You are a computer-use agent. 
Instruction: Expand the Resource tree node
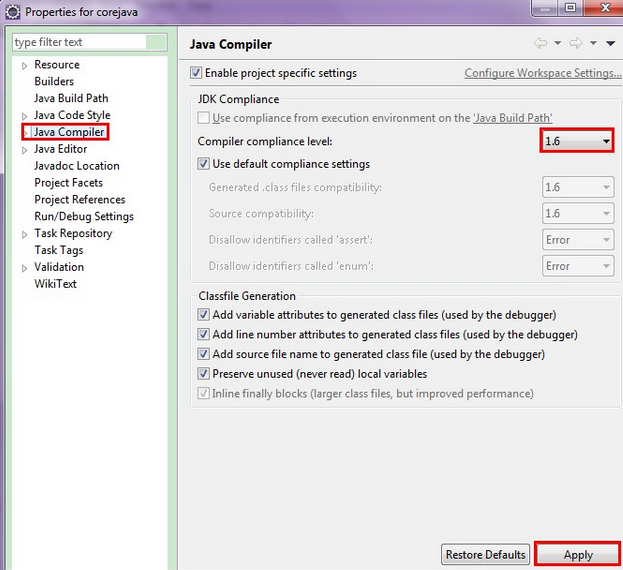[x=24, y=66]
